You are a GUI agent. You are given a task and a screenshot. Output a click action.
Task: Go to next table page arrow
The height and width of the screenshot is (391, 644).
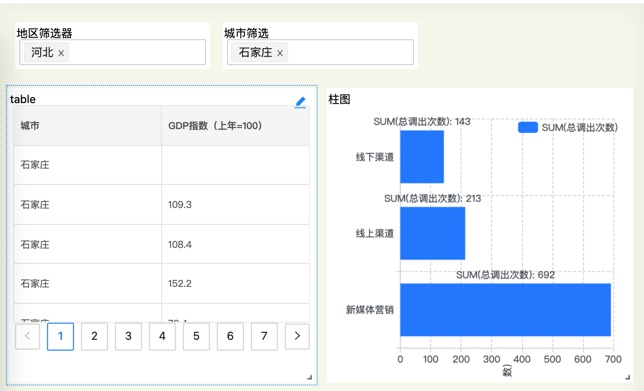[x=297, y=336]
